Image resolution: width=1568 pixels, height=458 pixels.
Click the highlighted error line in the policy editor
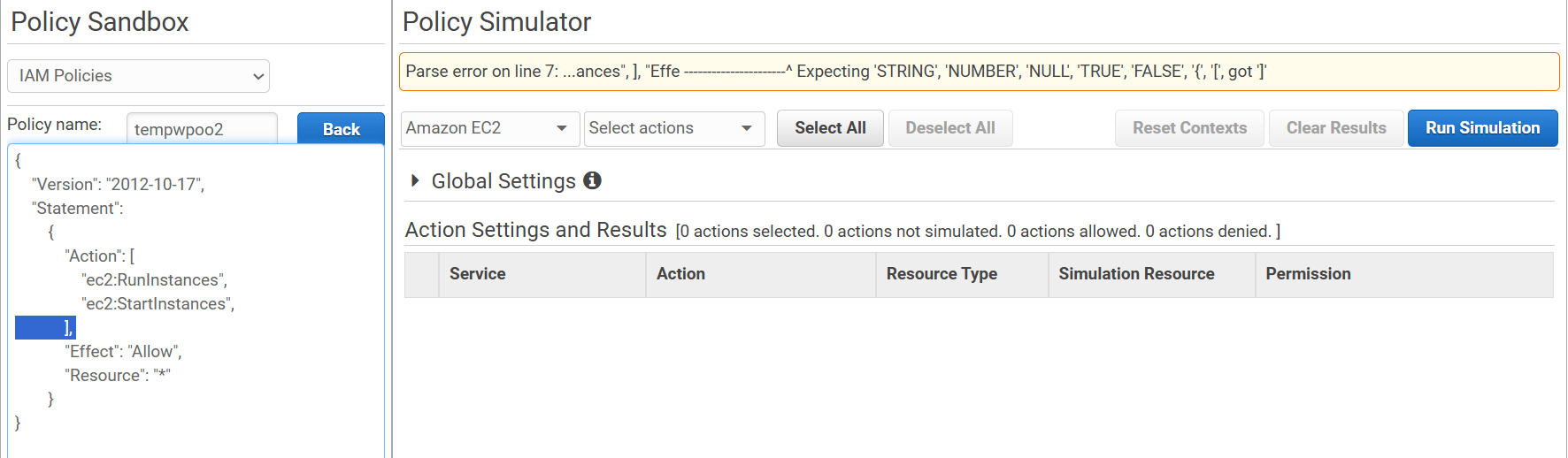[46, 328]
